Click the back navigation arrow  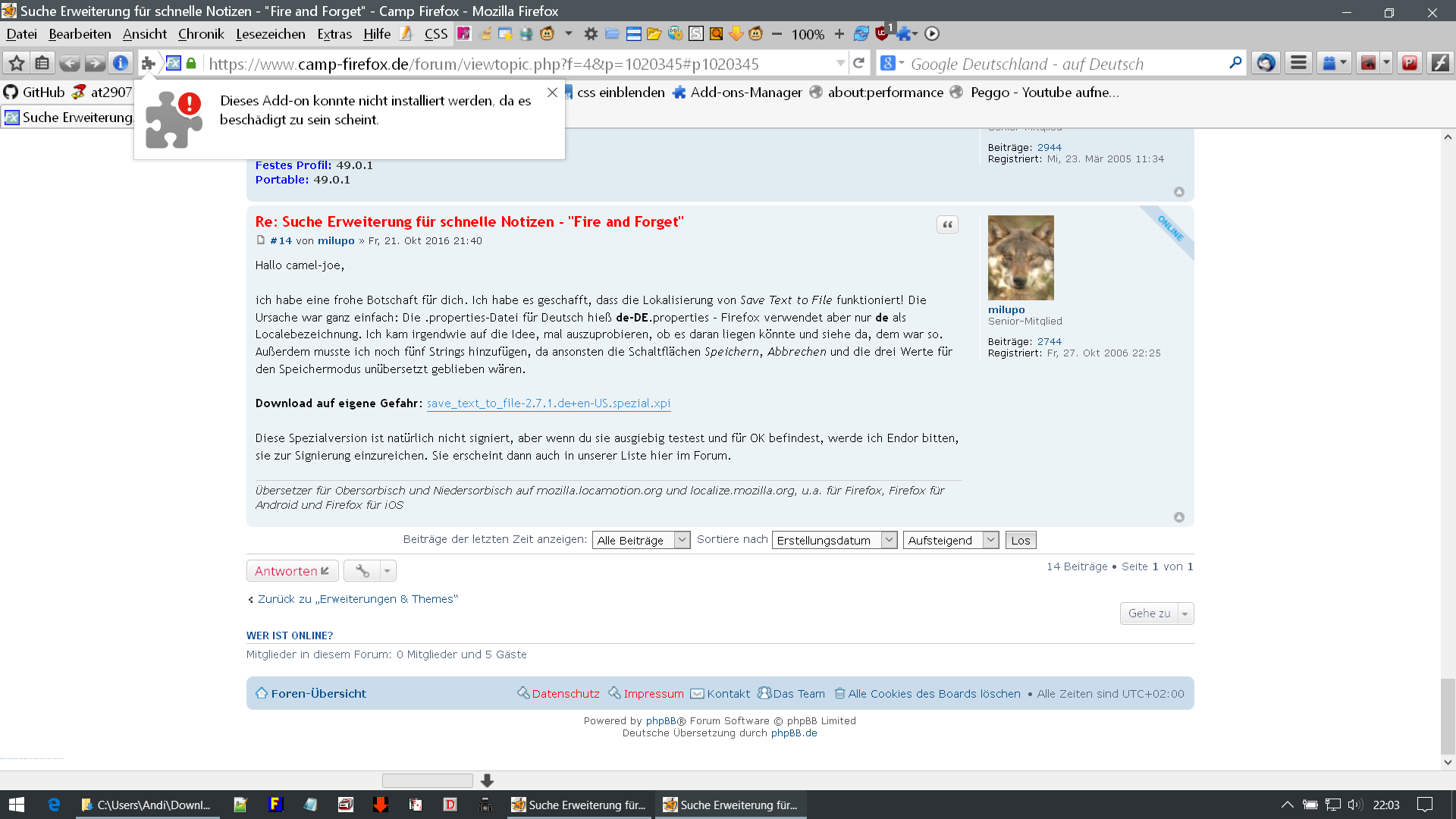click(x=69, y=64)
